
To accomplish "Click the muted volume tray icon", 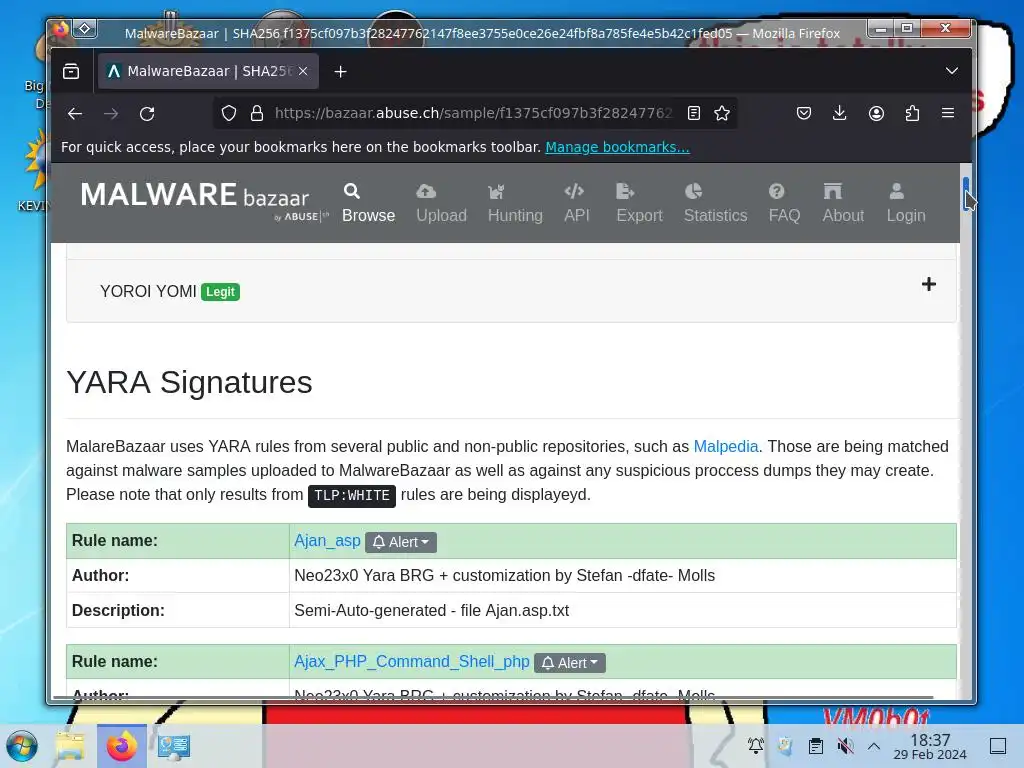I will [845, 746].
